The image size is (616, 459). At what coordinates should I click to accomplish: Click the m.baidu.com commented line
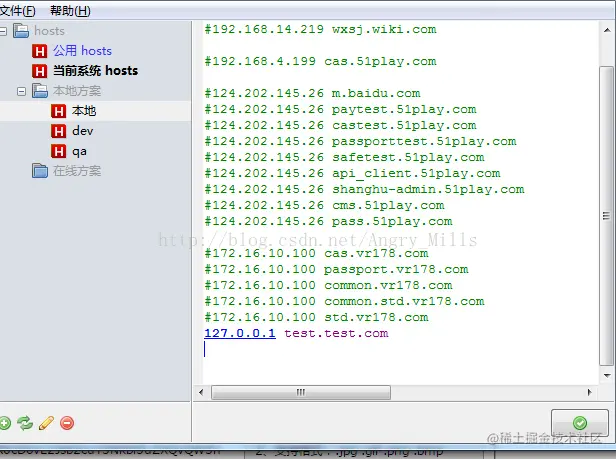[x=312, y=94]
